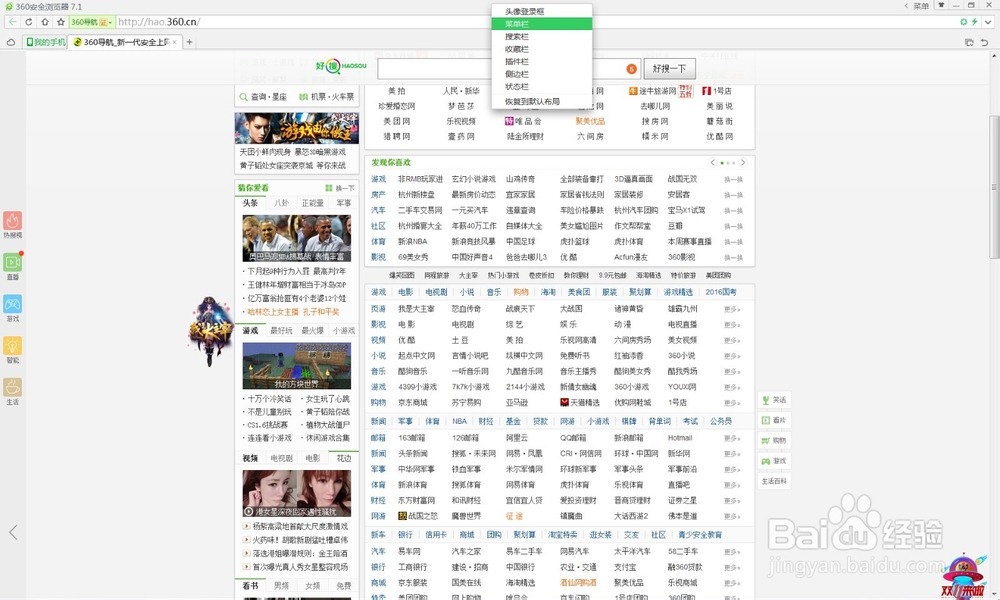Open the 看片 icon in right floating panel

(x=774, y=420)
